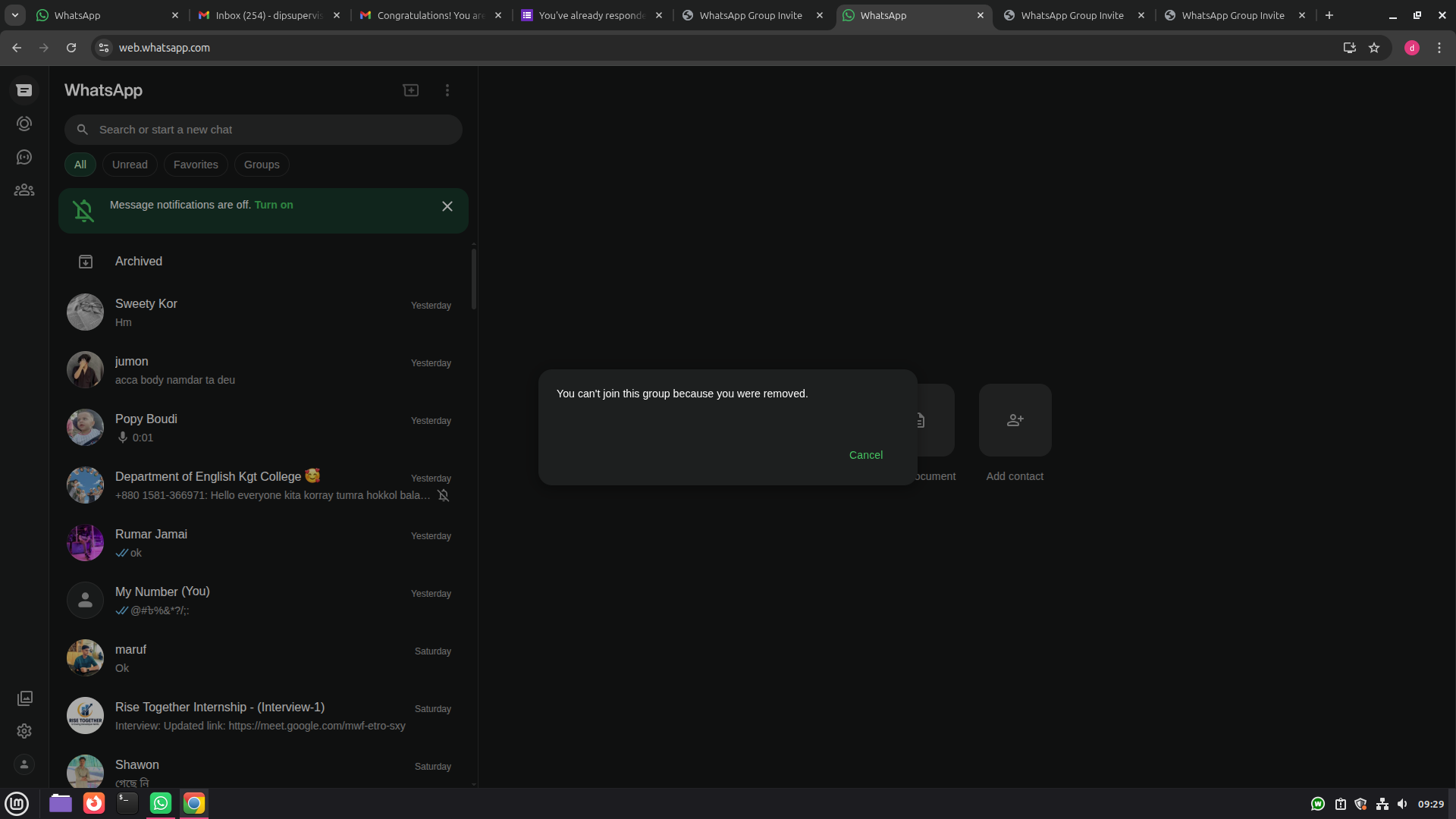Viewport: 1456px width, 819px height.
Task: Open Chrome's three-dot menu
Action: [x=1439, y=48]
